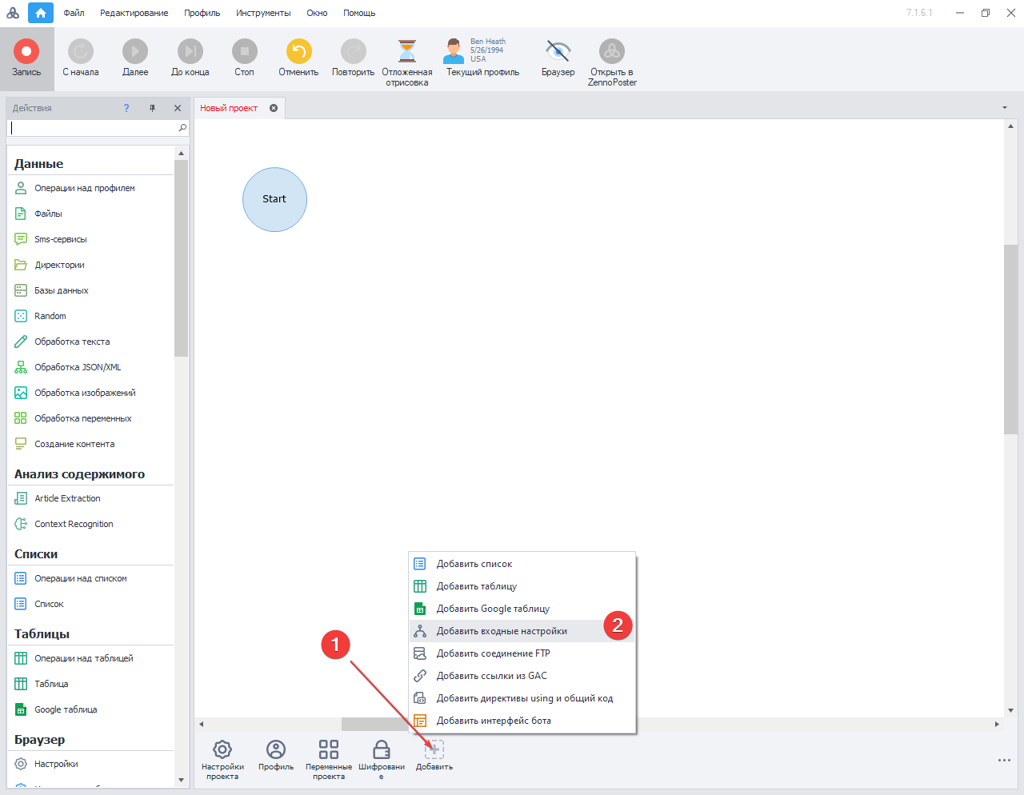Pin the Действия panel
Viewport: 1024px width, 795px height.
tap(153, 108)
